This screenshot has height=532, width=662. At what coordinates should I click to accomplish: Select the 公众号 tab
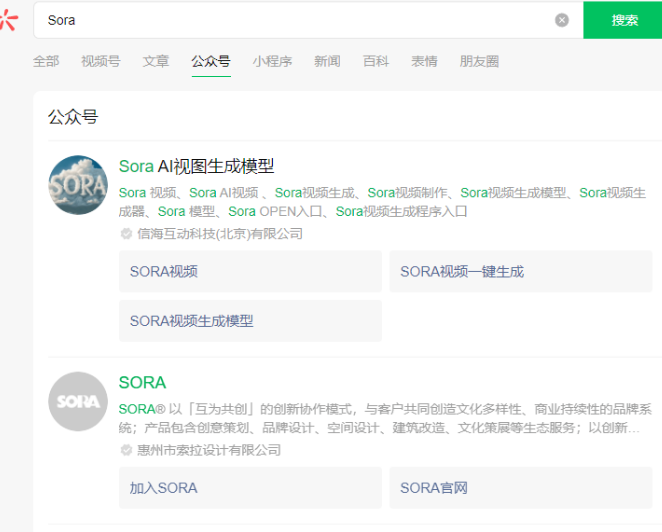(x=211, y=62)
